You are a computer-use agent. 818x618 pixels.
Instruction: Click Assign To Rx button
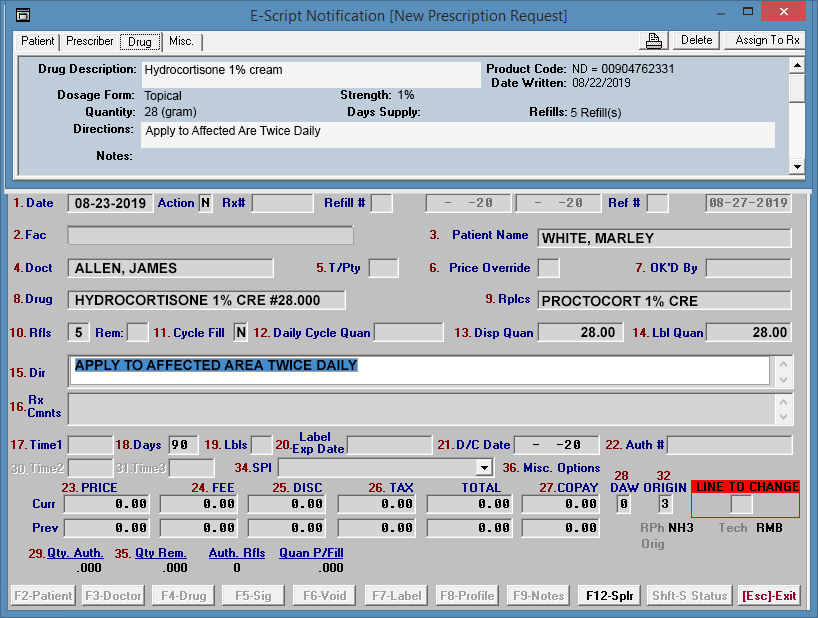pyautogui.click(x=766, y=40)
